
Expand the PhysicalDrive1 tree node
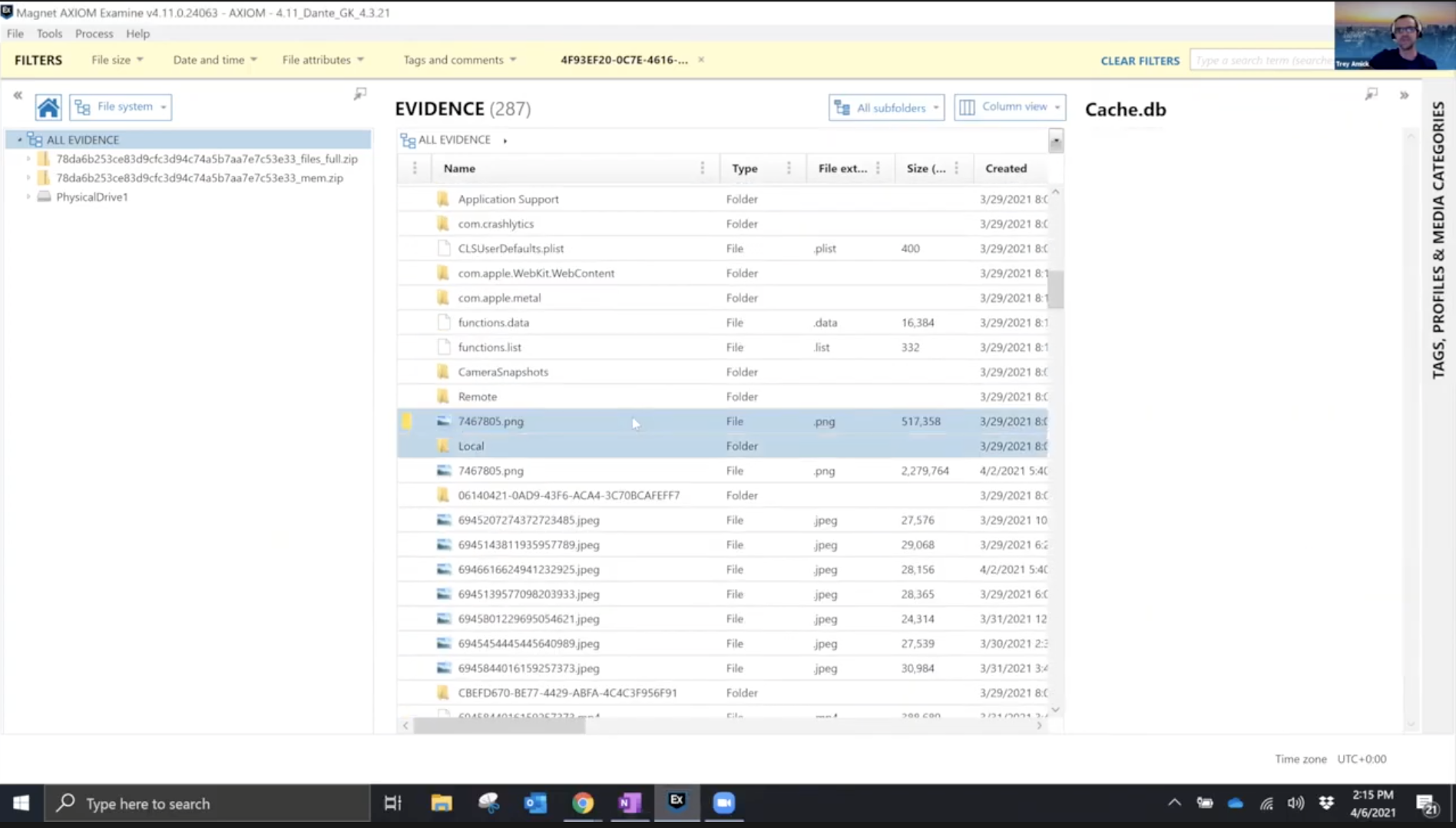[x=28, y=197]
